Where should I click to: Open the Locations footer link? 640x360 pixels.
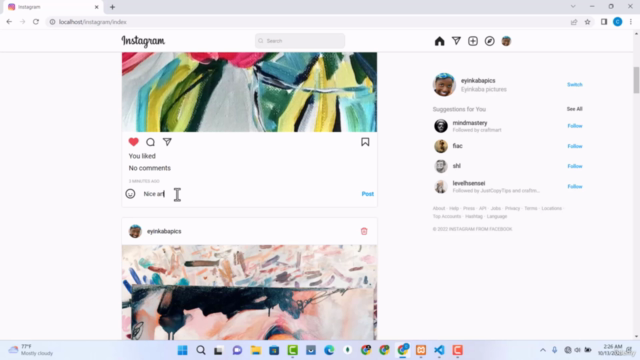[551, 209]
